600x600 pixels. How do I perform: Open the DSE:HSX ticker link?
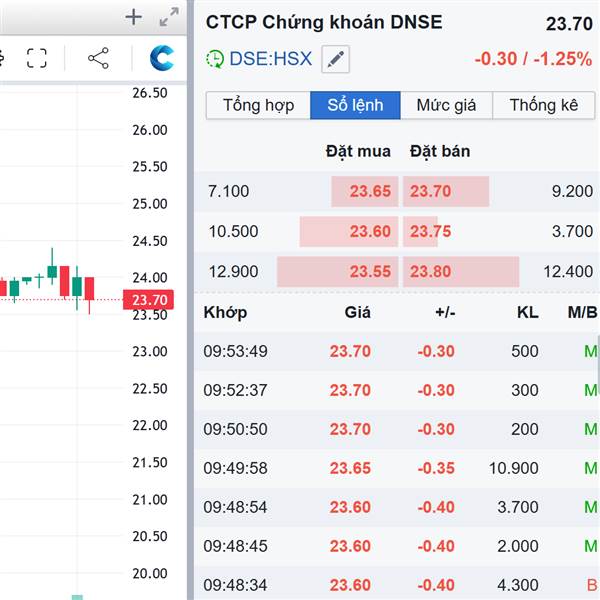pyautogui.click(x=271, y=59)
